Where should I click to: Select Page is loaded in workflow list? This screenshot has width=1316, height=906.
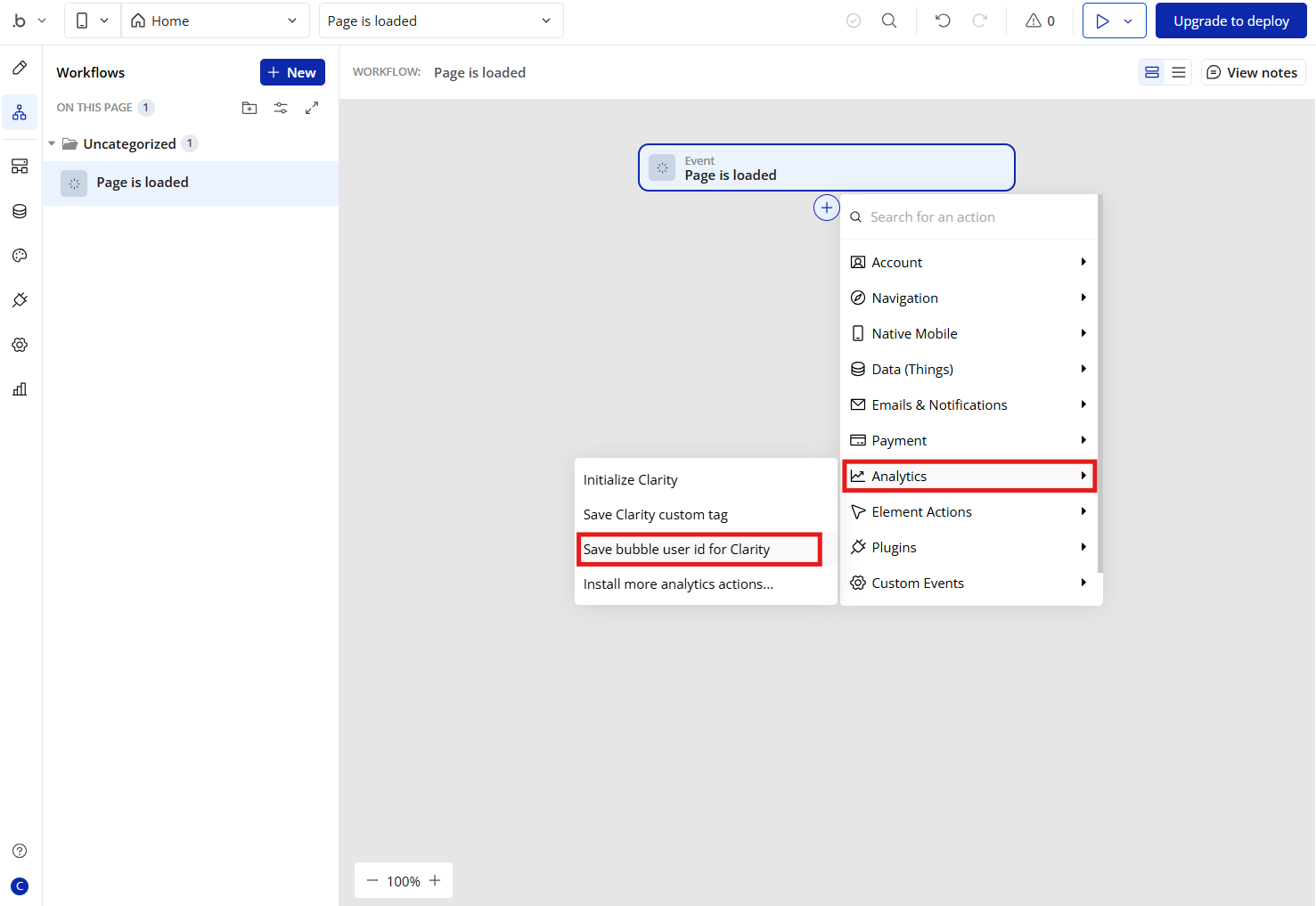(x=191, y=183)
